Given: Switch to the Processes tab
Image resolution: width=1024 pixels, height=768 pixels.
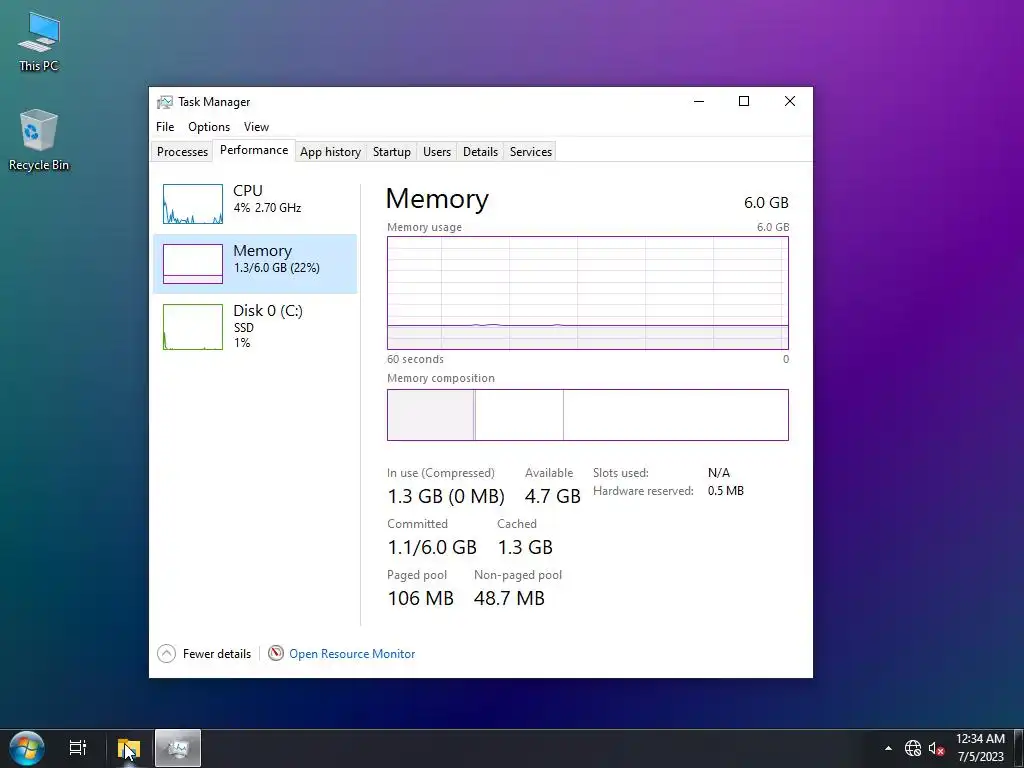Looking at the screenshot, I should pos(182,152).
